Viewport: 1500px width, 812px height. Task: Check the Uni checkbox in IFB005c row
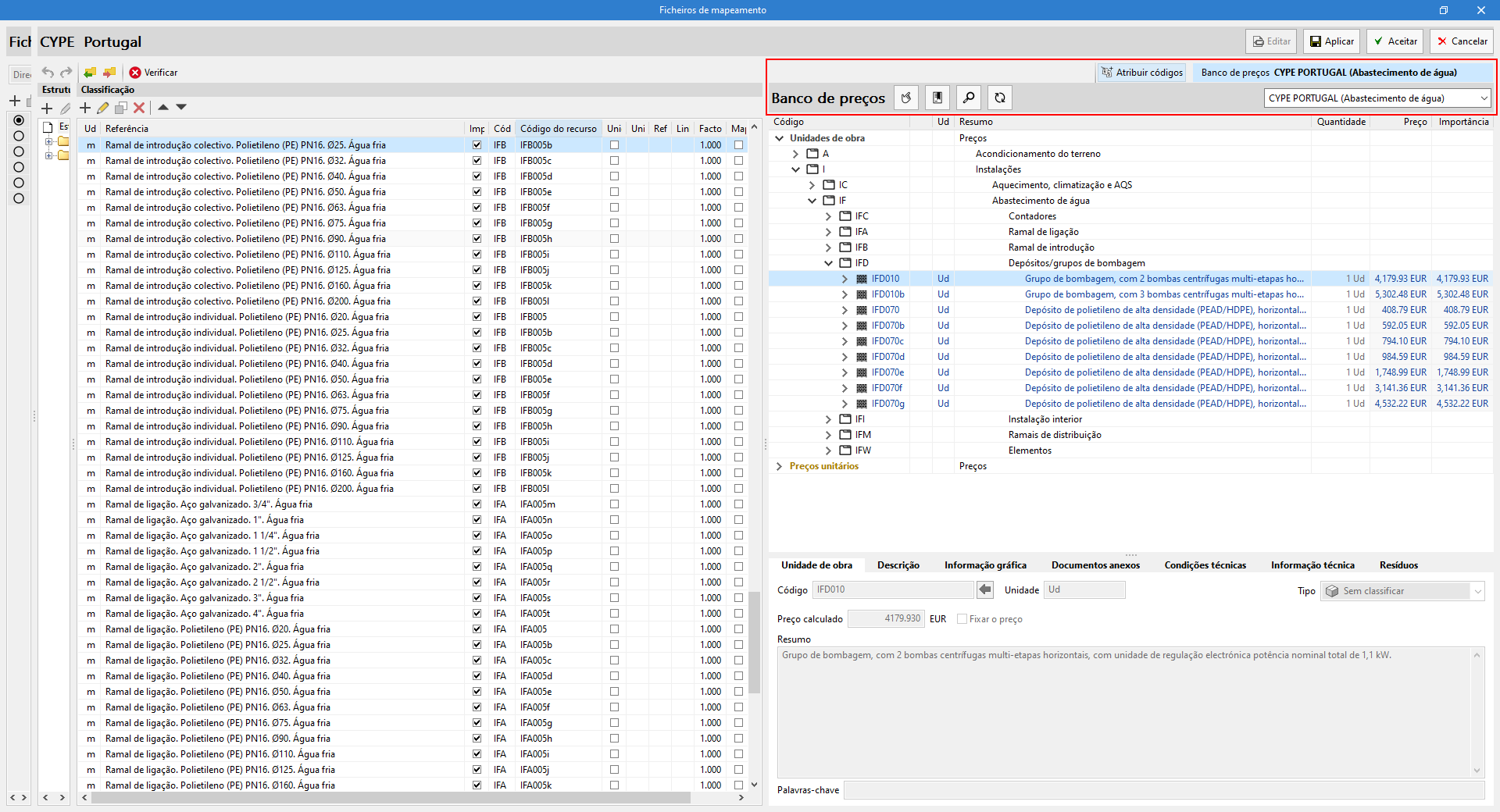pyautogui.click(x=614, y=161)
